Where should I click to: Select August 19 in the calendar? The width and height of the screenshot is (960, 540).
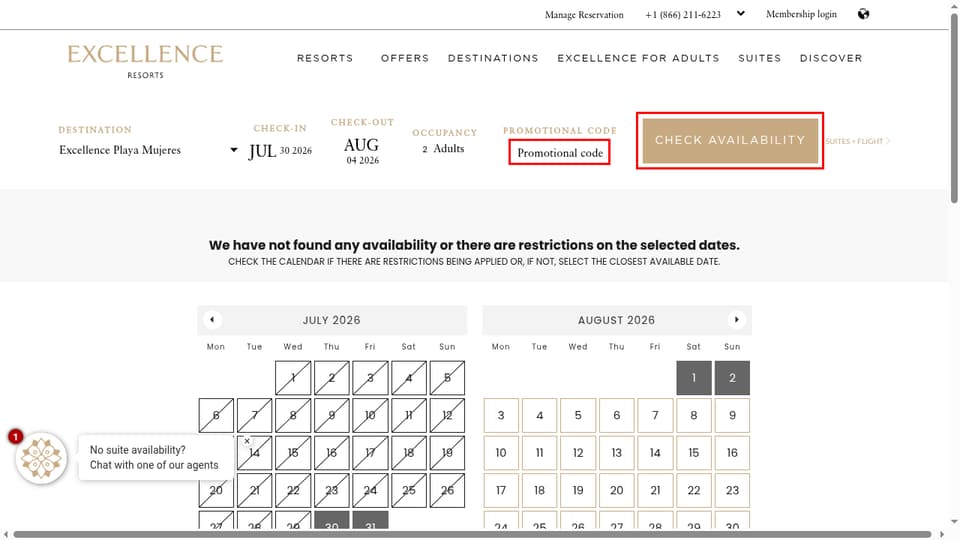(578, 490)
